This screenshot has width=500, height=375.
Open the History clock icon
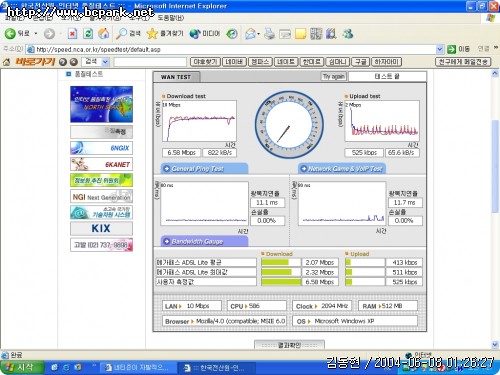point(232,34)
